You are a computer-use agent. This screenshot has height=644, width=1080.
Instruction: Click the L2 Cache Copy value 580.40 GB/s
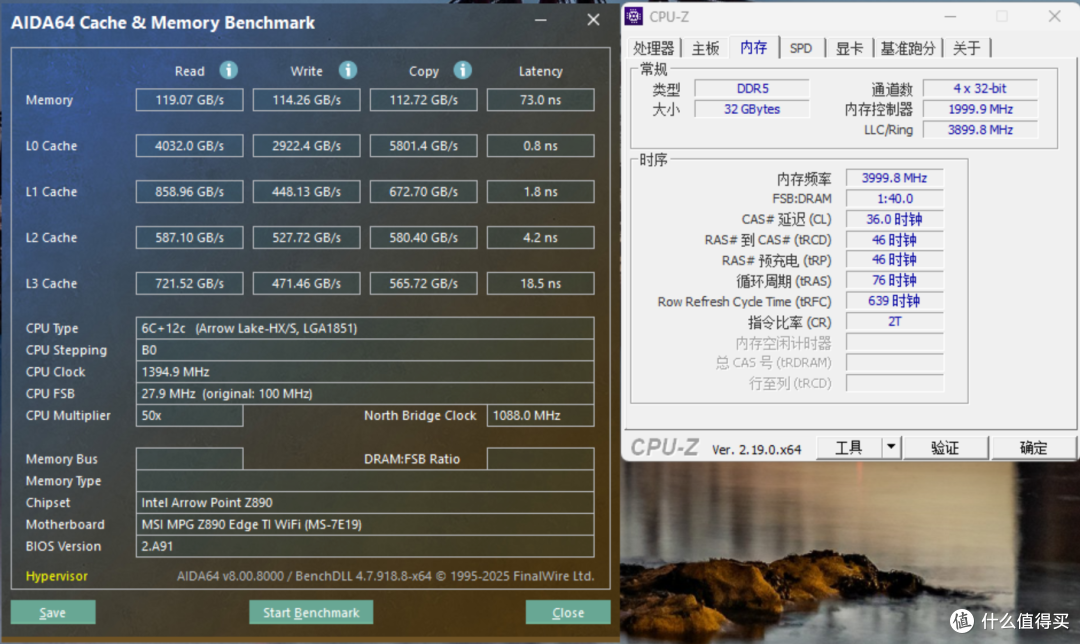[x=424, y=238]
